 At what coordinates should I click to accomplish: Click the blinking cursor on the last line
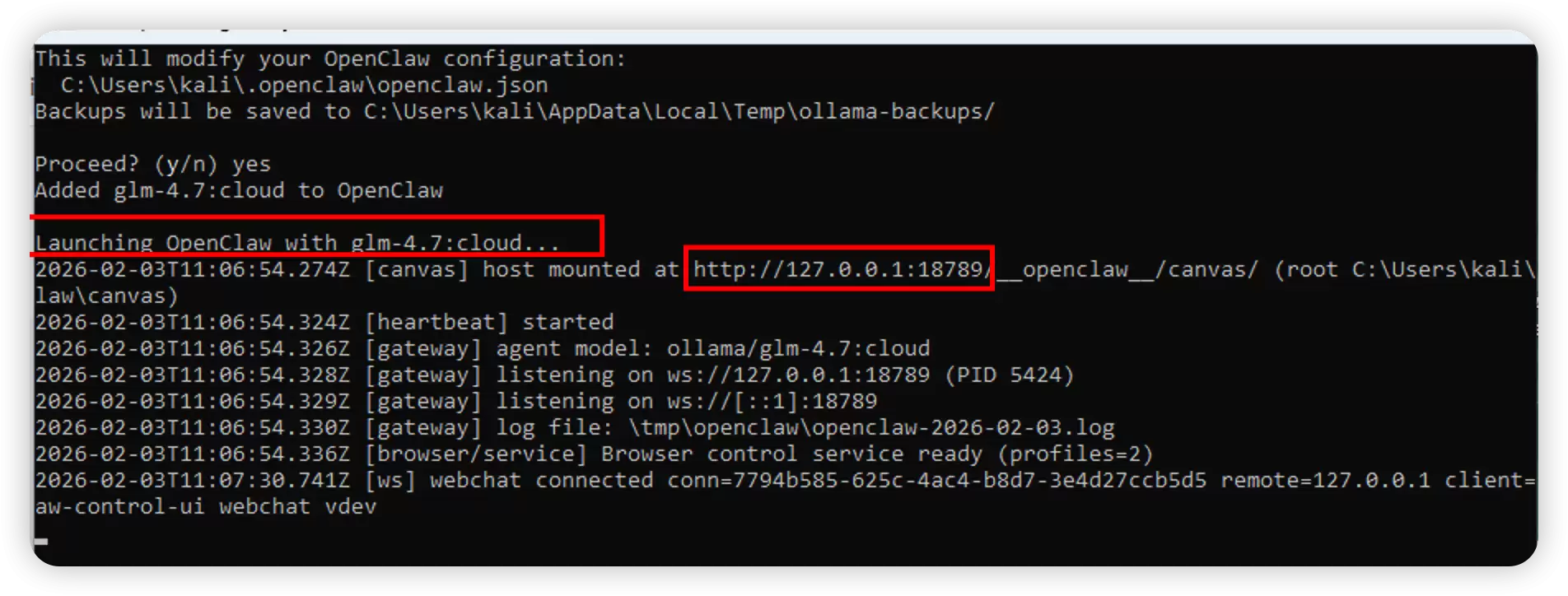41,541
